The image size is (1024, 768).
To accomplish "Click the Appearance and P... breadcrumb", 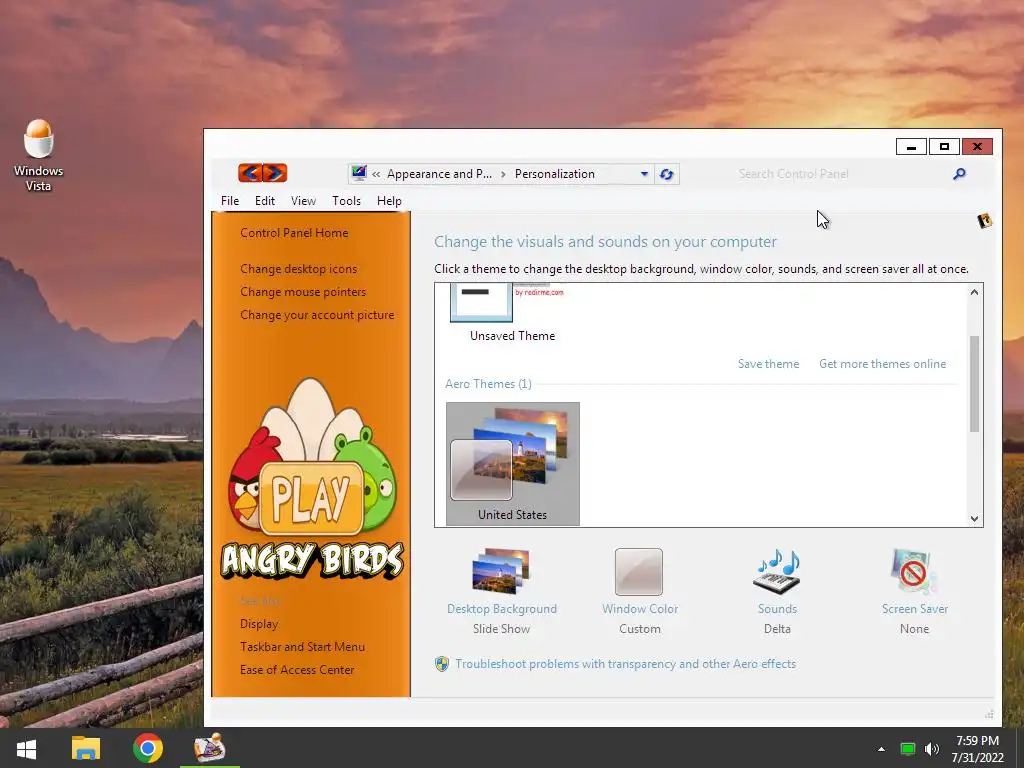I will click(440, 174).
